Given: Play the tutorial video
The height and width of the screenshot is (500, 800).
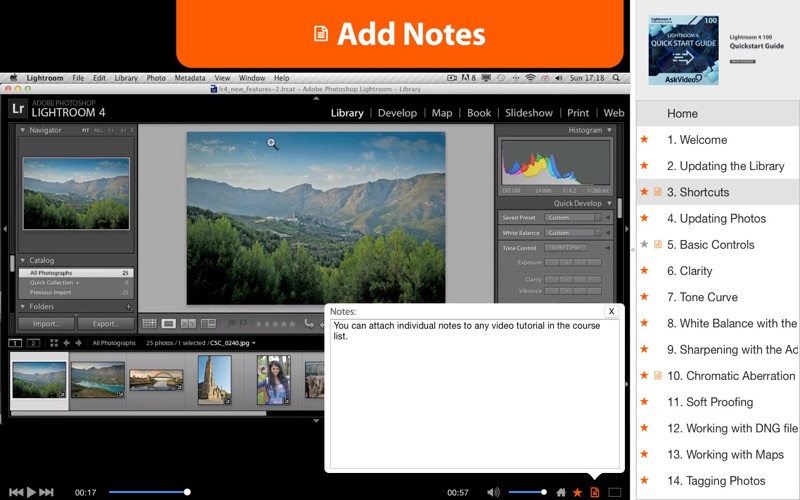Looking at the screenshot, I should [31, 492].
